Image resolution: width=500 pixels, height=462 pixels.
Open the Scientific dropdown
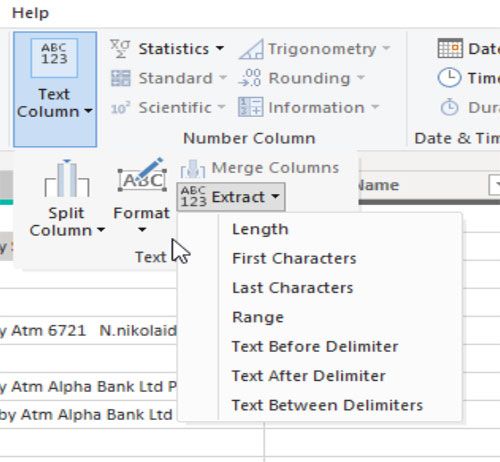(168, 107)
